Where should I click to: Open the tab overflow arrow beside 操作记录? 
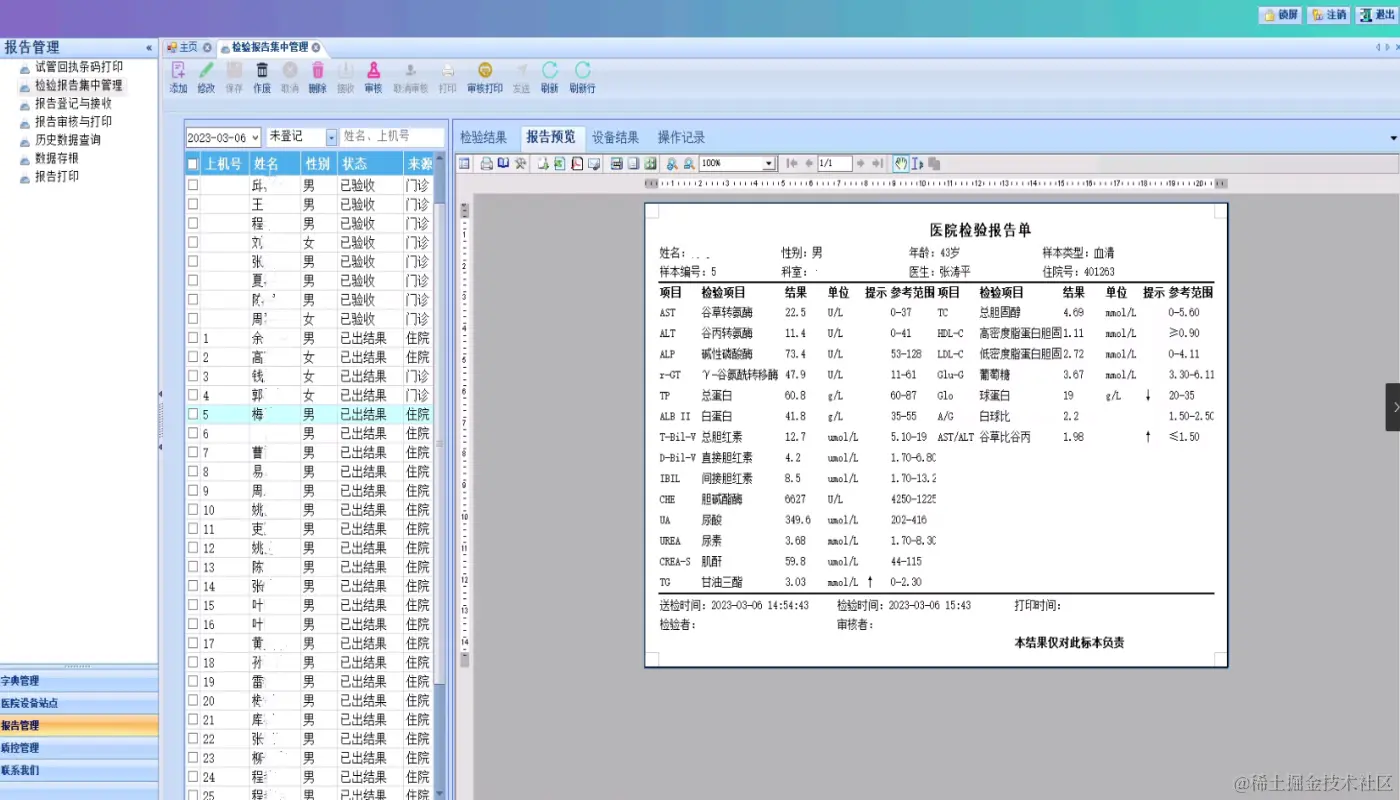coord(1394,137)
